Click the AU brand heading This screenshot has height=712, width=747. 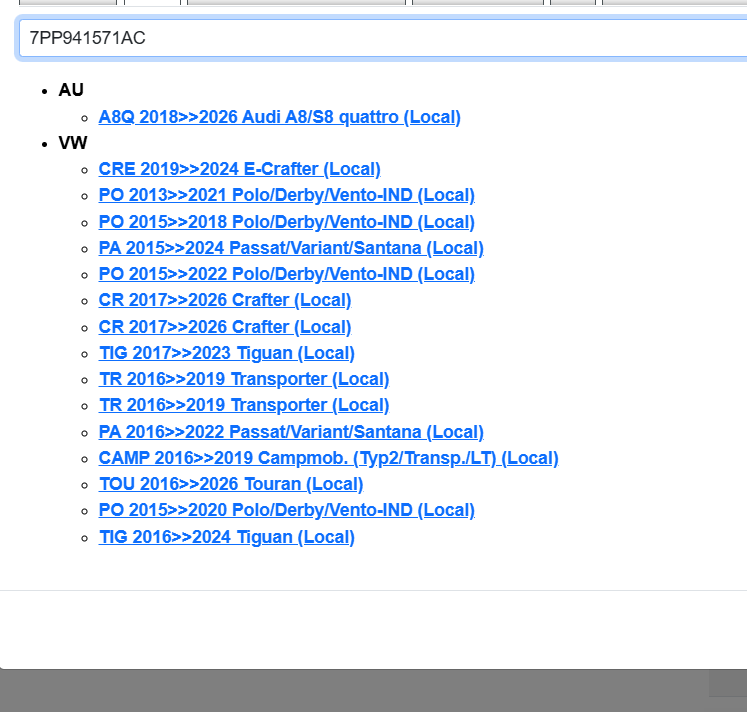pos(71,90)
